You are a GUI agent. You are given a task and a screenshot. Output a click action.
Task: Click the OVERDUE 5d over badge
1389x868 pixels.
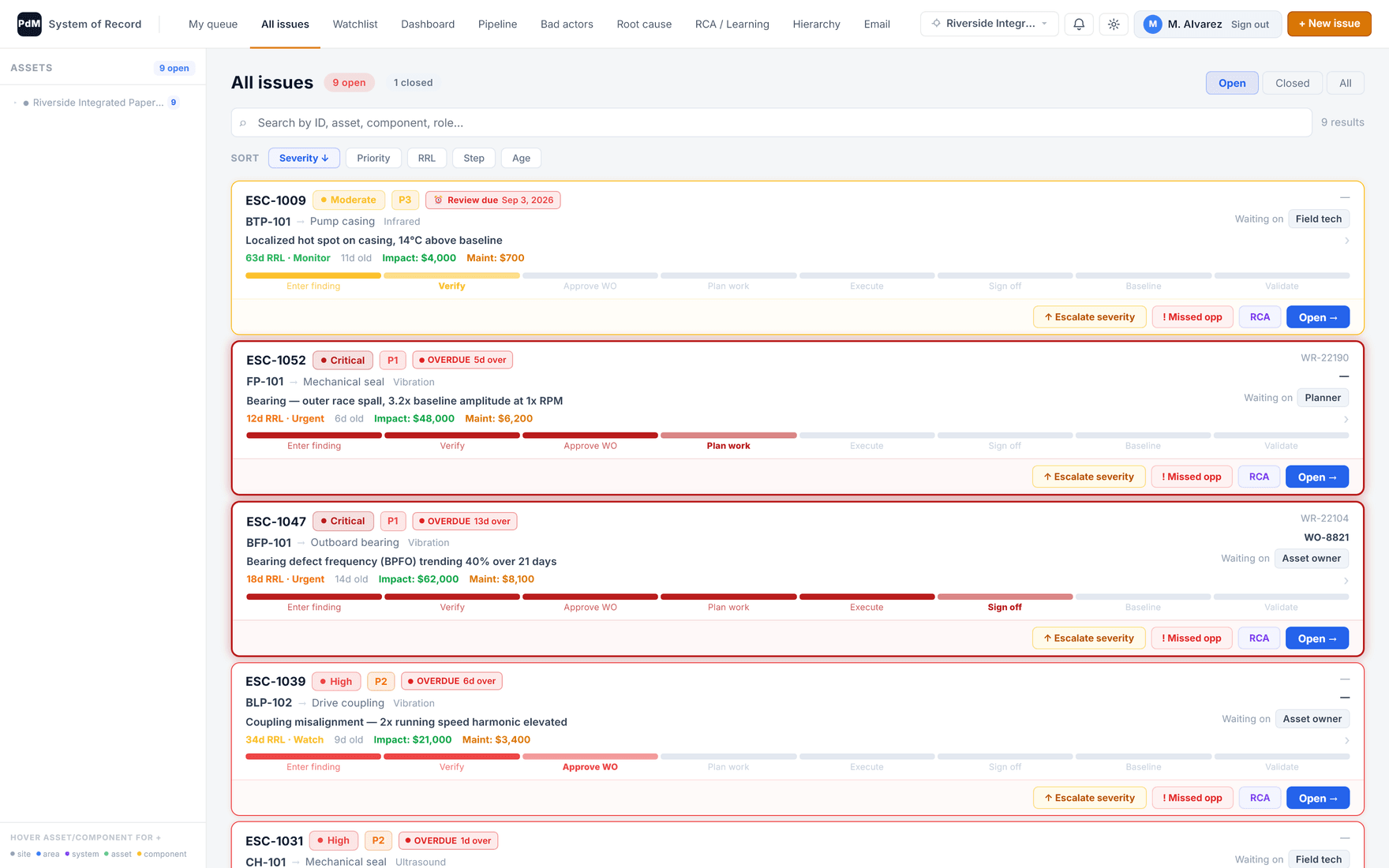tap(462, 361)
